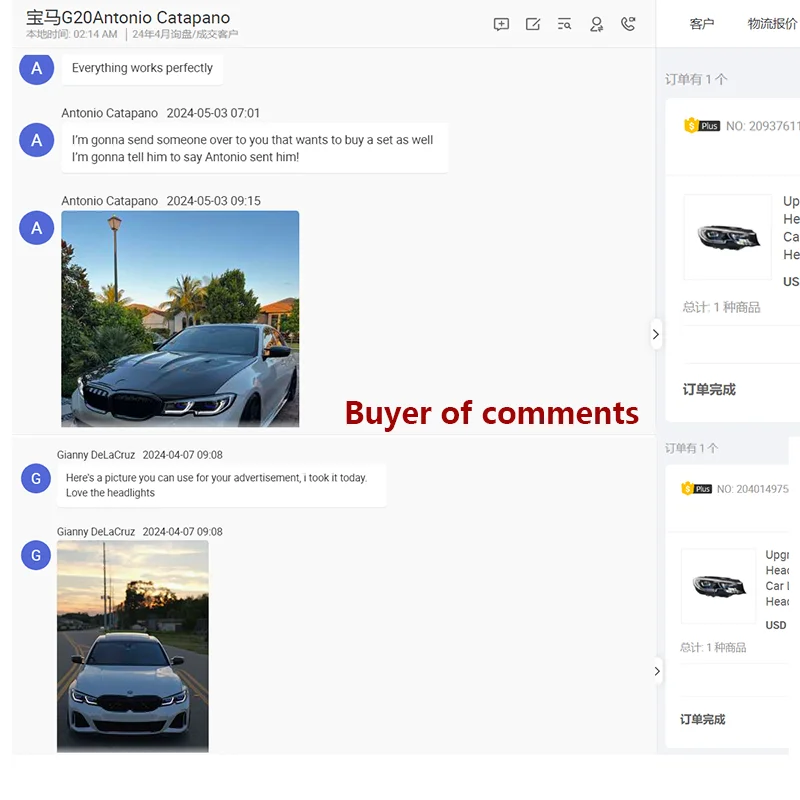Select order number NO: 204014975

[x=753, y=489]
